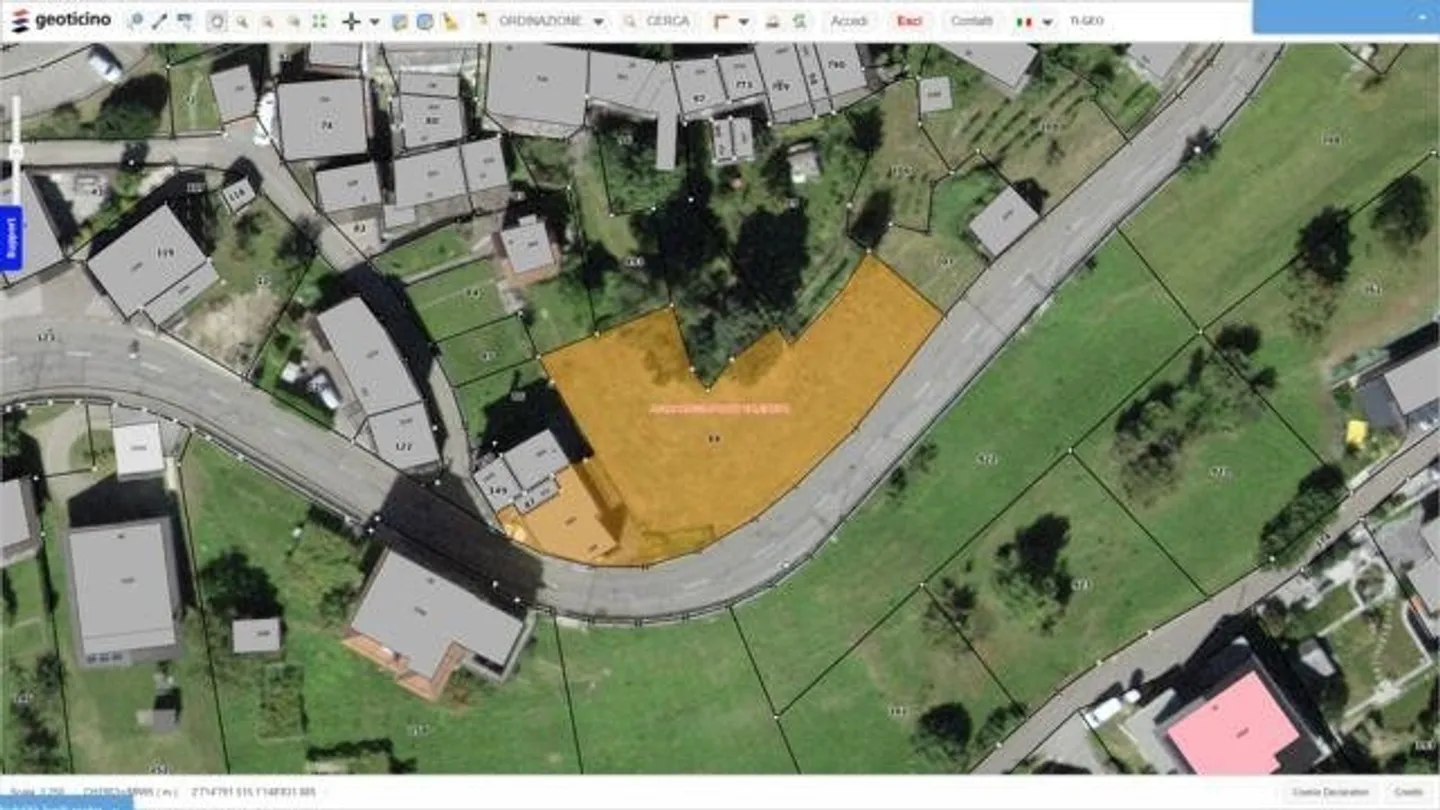Expand the dropdown arrow beside the pan tool
Viewport: 1440px width, 810px height.
click(375, 21)
